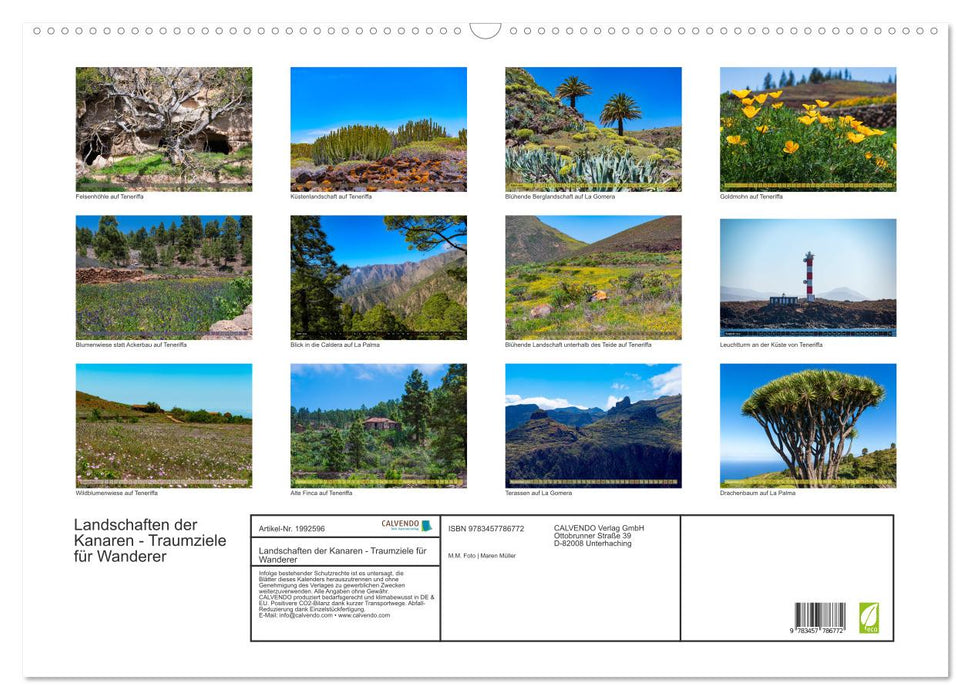Select the Goldmohn auf Teneriffa poppy photo
The height and width of the screenshot is (700, 971).
point(808,128)
